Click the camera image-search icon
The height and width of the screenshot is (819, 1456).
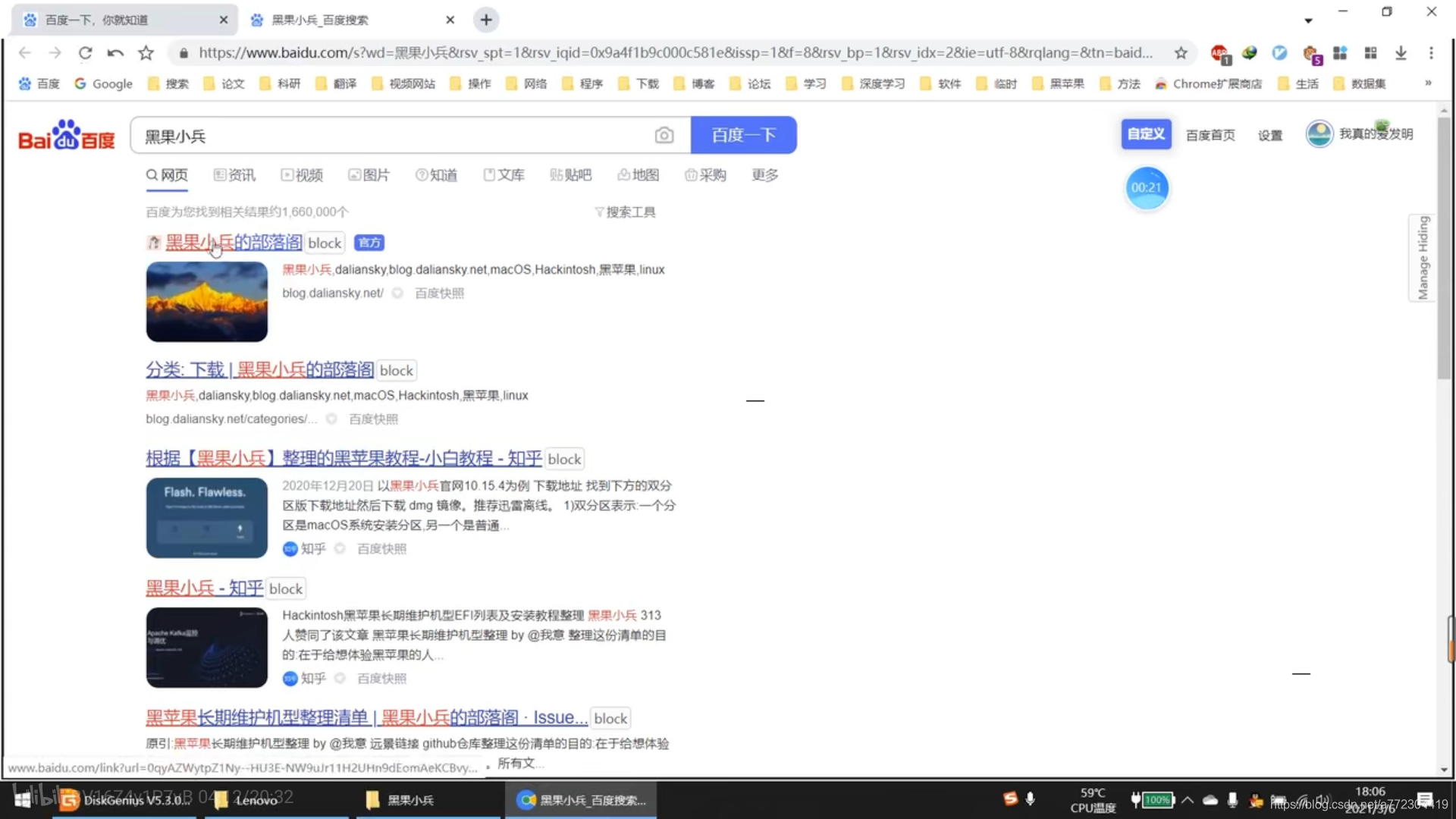point(664,135)
